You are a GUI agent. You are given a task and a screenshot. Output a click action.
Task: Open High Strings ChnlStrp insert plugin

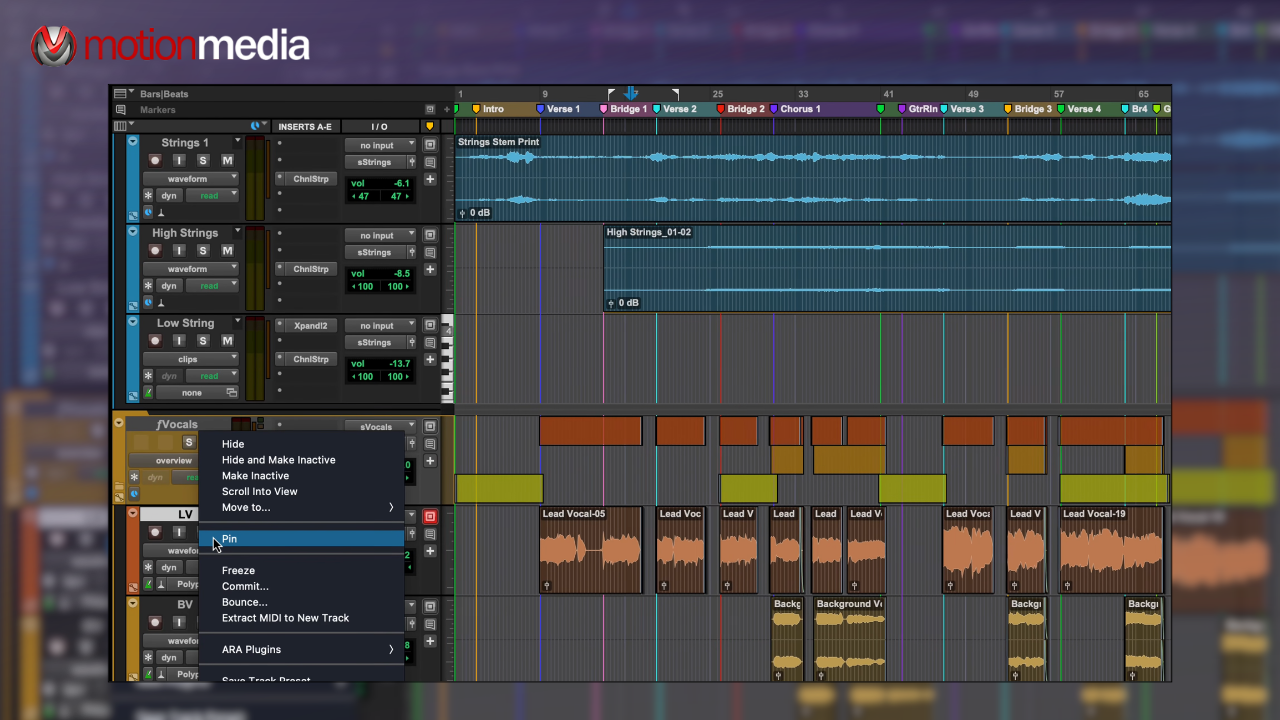[x=311, y=269]
